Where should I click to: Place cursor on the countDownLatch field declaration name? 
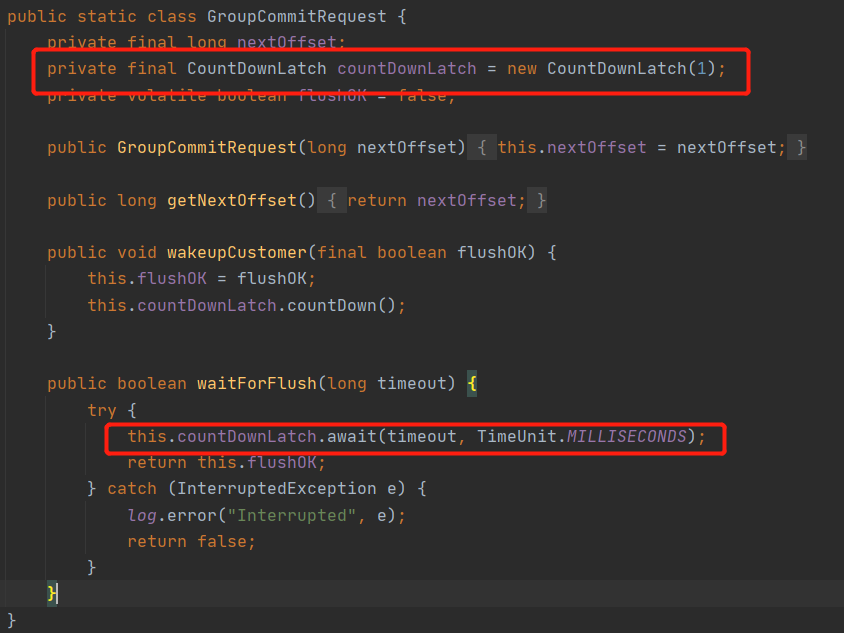coord(406,69)
